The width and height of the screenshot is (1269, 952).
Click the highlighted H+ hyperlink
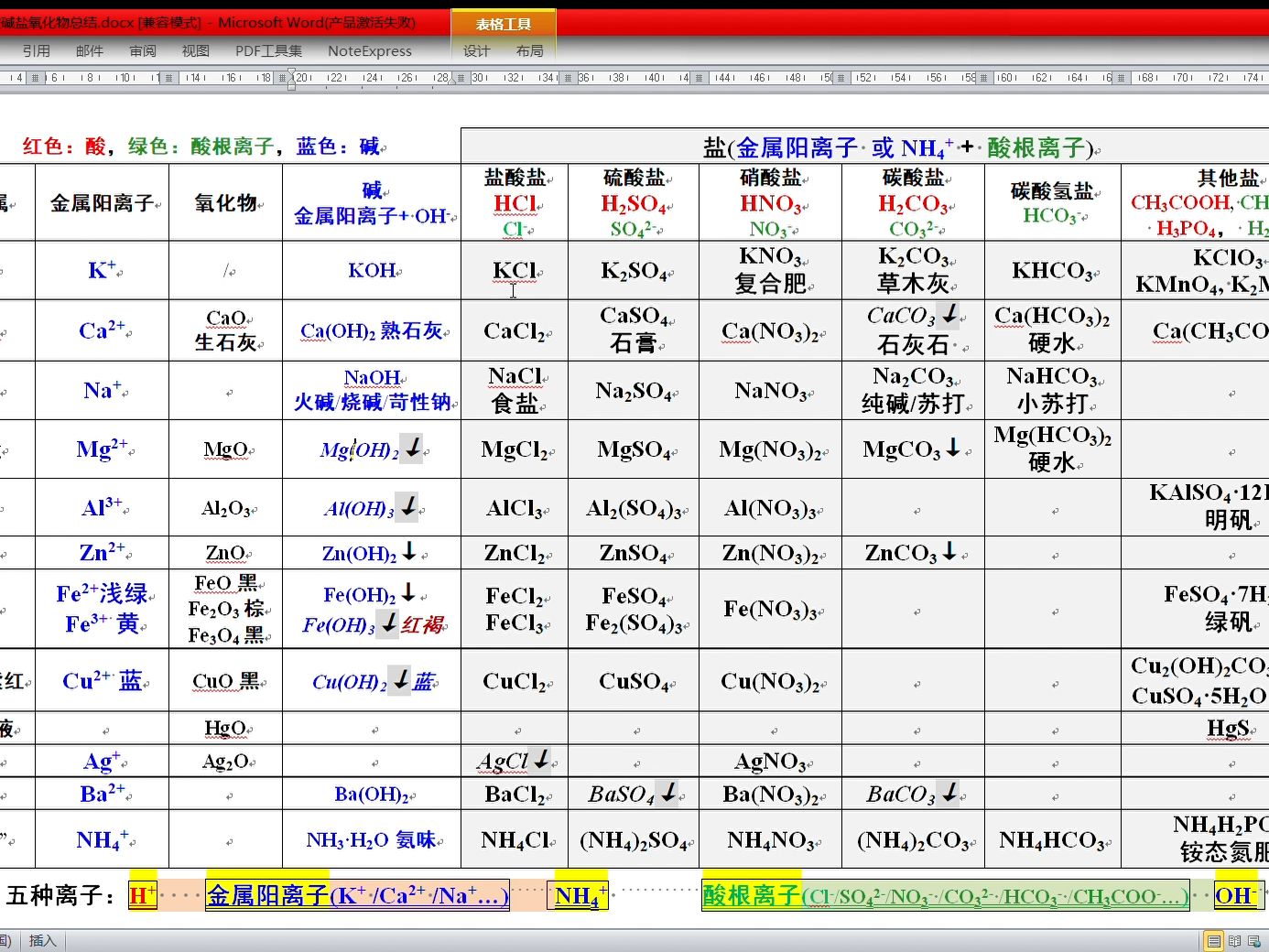click(142, 895)
